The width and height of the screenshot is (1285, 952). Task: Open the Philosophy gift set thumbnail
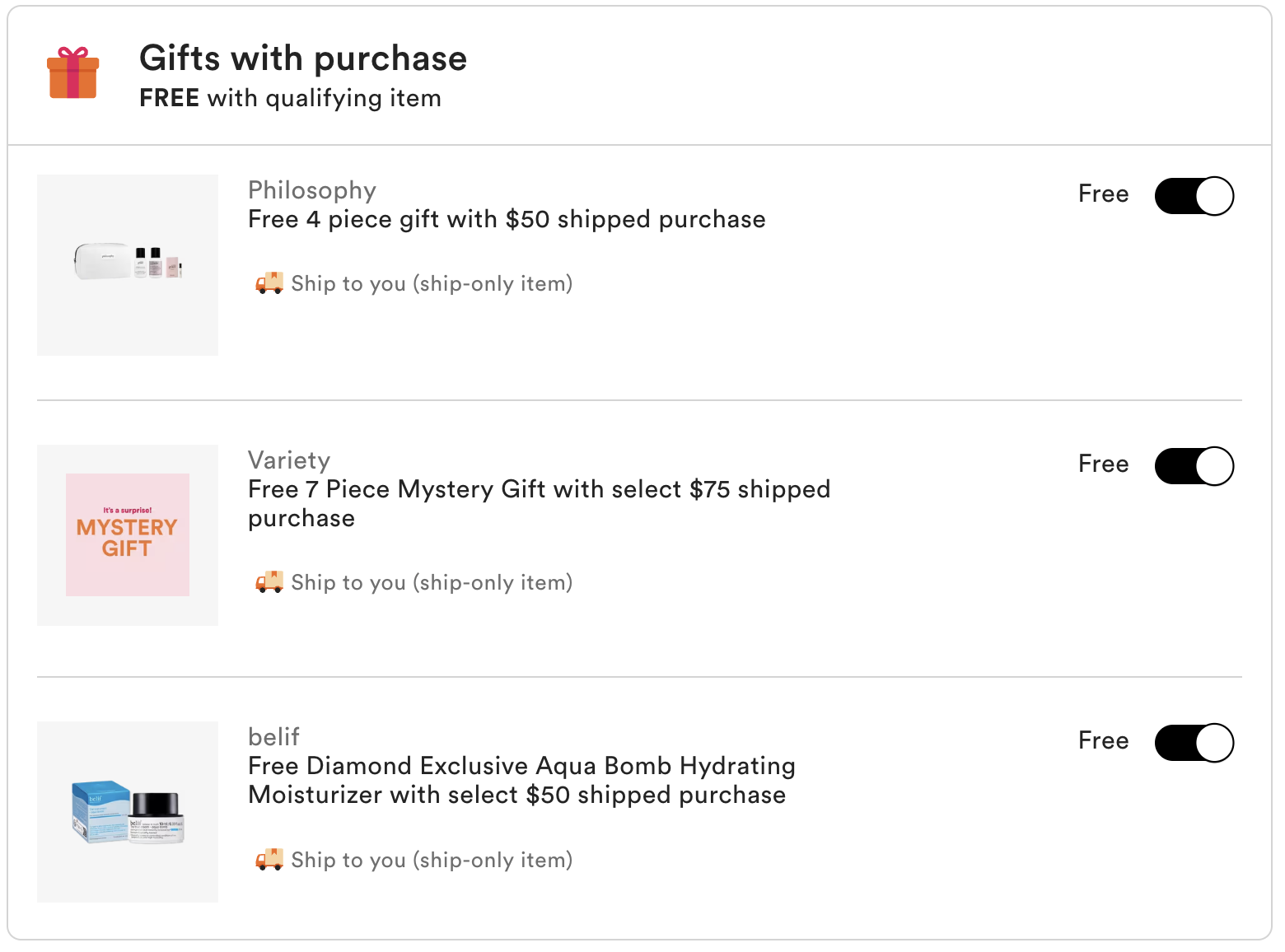128,265
